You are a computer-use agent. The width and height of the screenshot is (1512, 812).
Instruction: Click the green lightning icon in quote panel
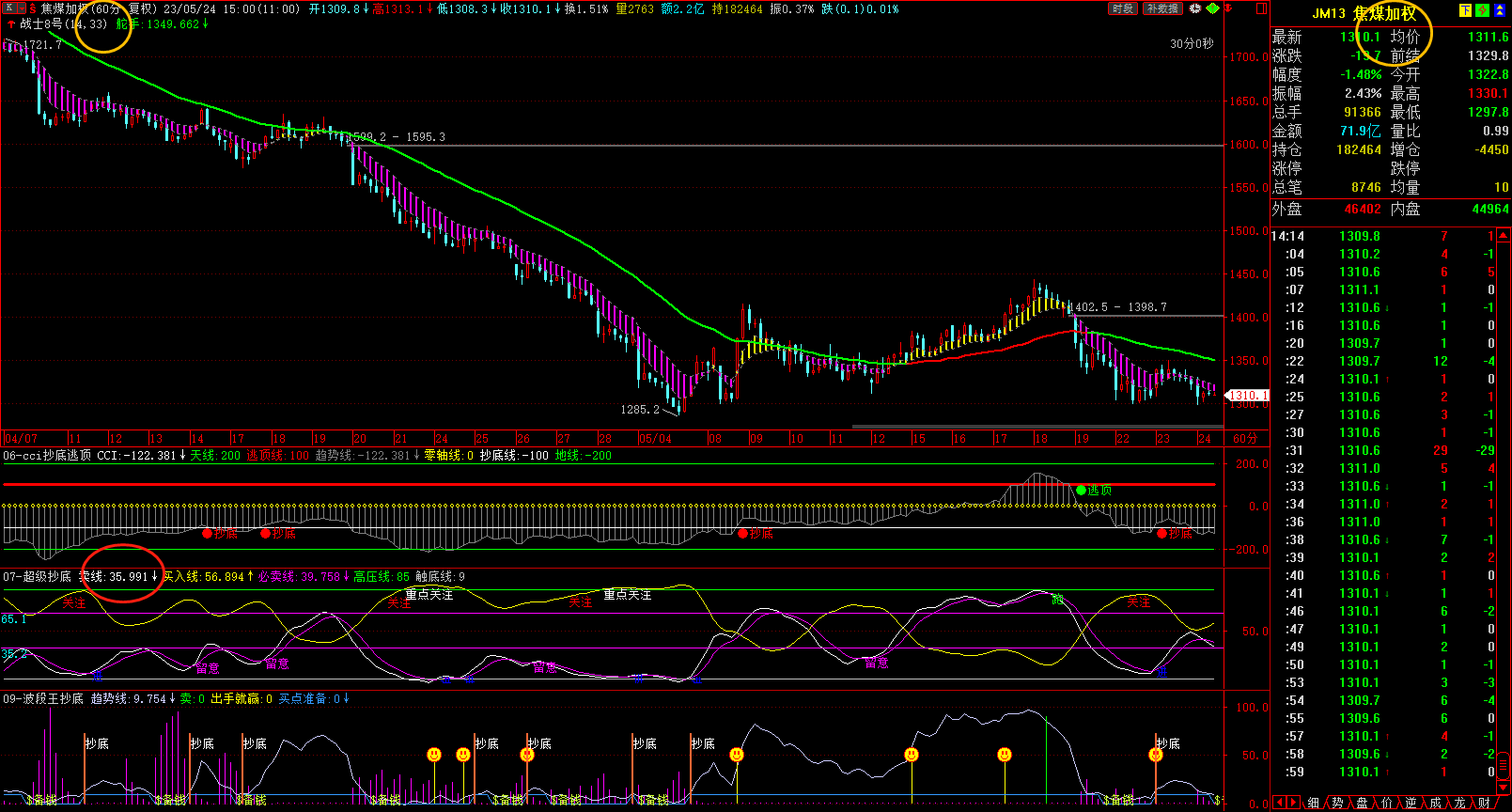tap(1482, 10)
